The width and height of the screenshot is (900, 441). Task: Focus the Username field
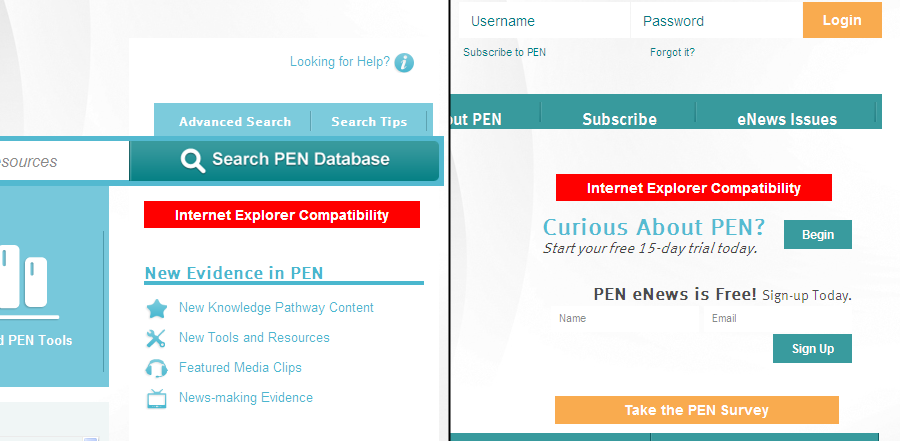(x=544, y=21)
